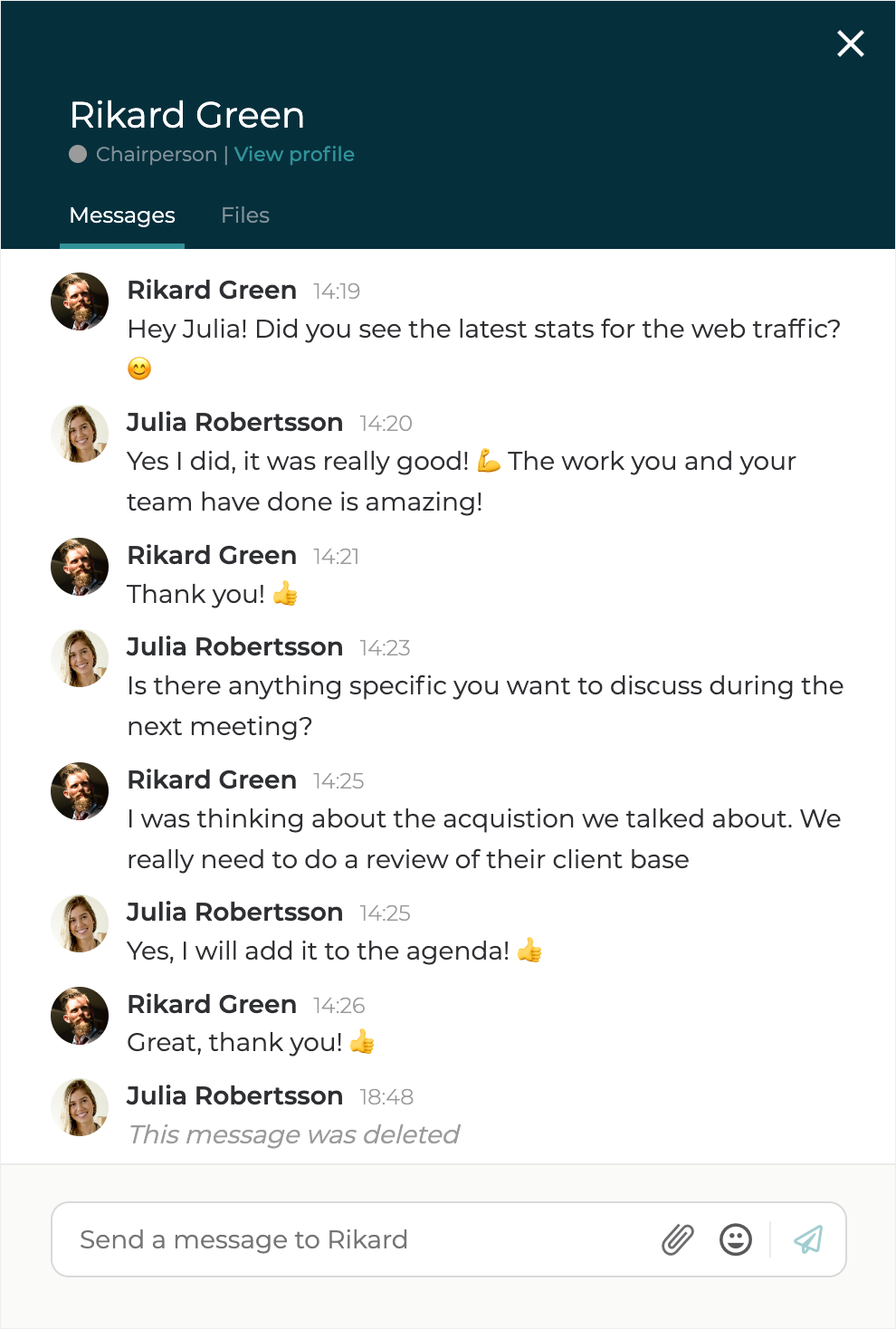Click the Rikard Green header title
This screenshot has width=896, height=1329.
tap(187, 115)
